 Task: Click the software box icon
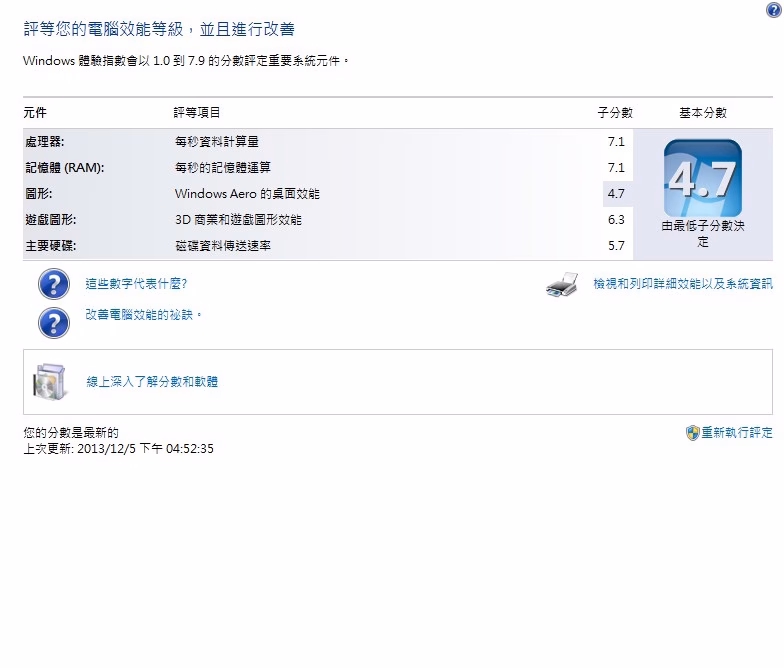[x=48, y=382]
